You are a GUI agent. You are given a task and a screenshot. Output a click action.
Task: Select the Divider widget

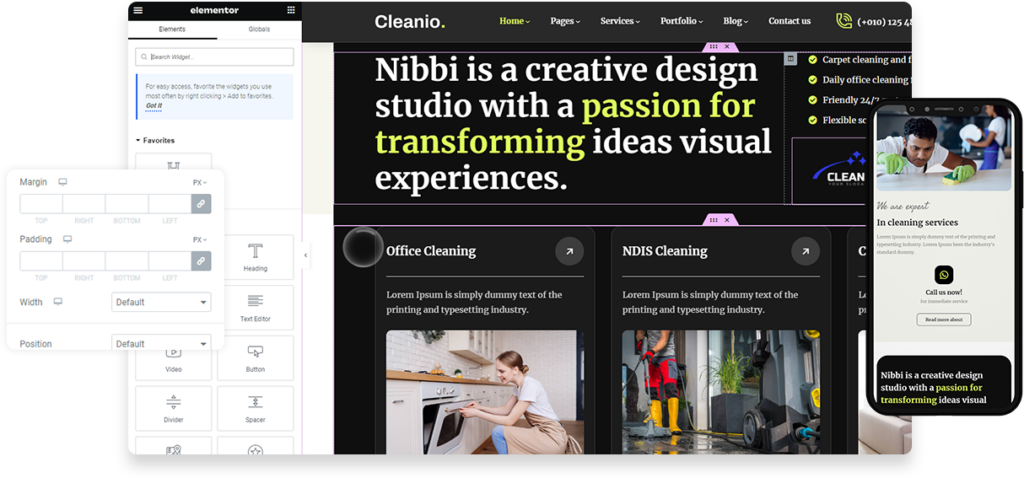(x=174, y=409)
